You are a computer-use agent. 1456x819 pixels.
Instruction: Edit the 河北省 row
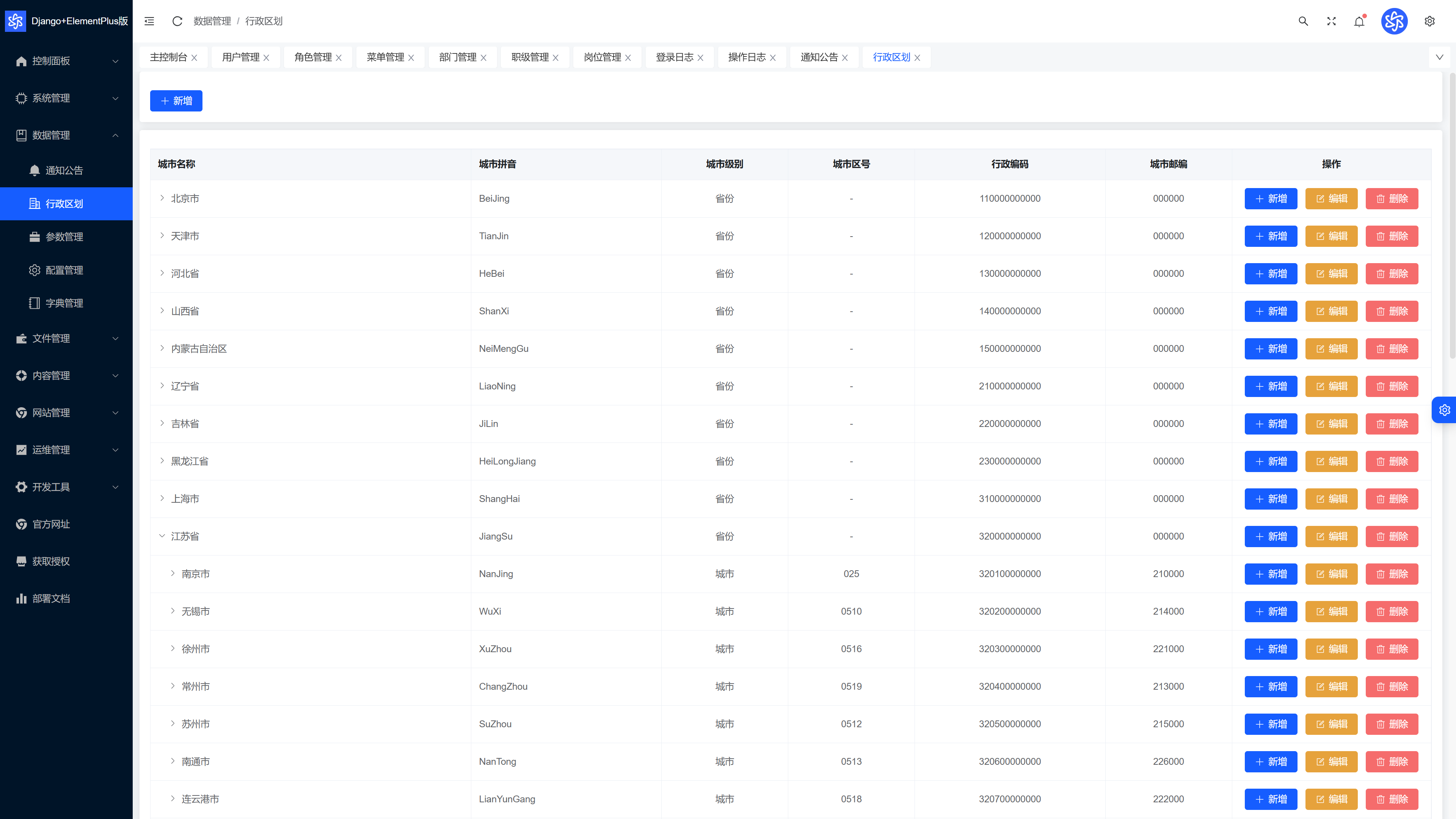point(1331,273)
